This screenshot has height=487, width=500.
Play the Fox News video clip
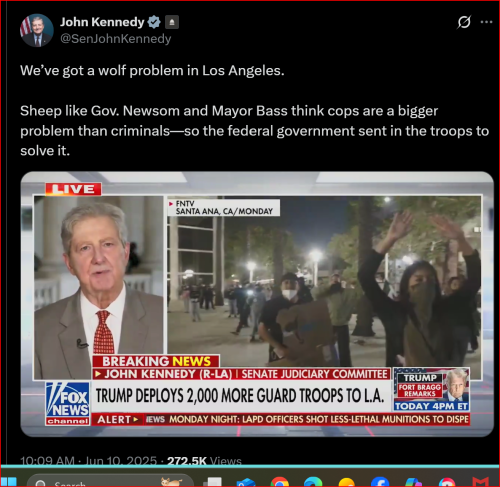pos(257,304)
